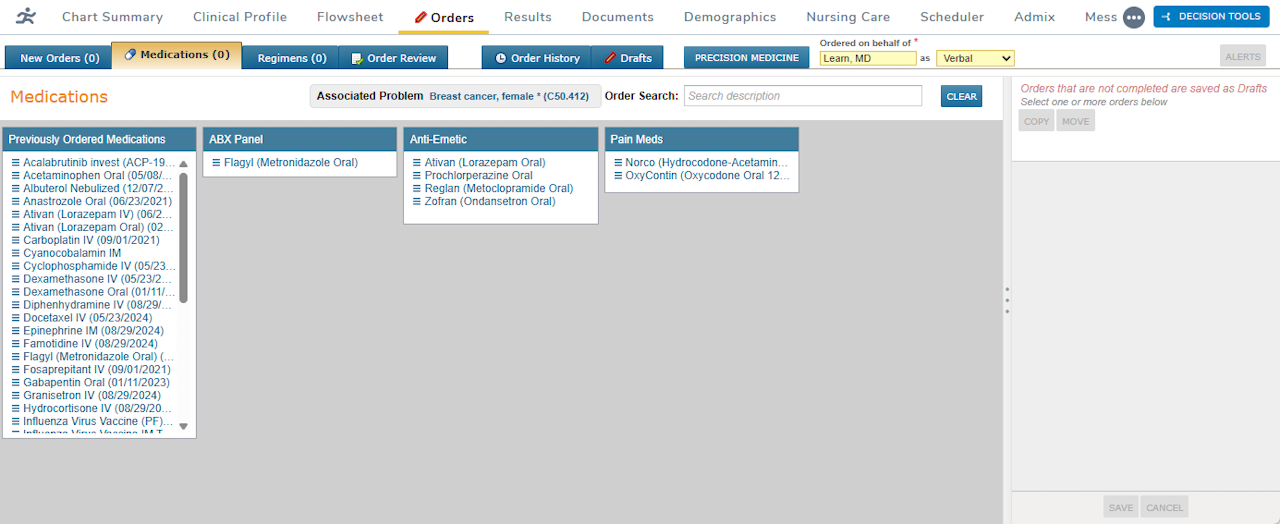
Task: Click the Order Review notepad icon
Action: (x=357, y=58)
